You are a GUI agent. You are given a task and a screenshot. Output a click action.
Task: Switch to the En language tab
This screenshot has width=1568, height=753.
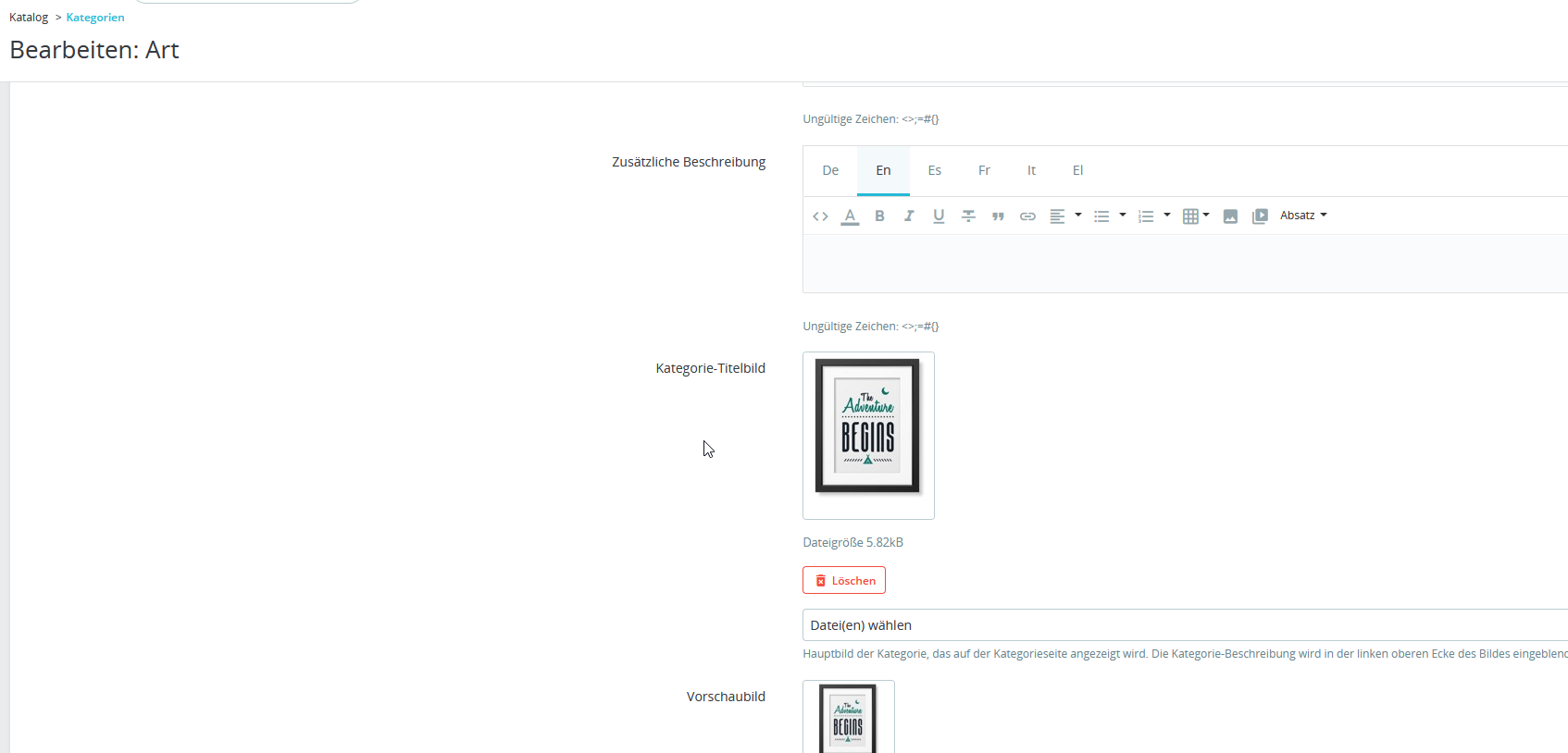coord(883,170)
